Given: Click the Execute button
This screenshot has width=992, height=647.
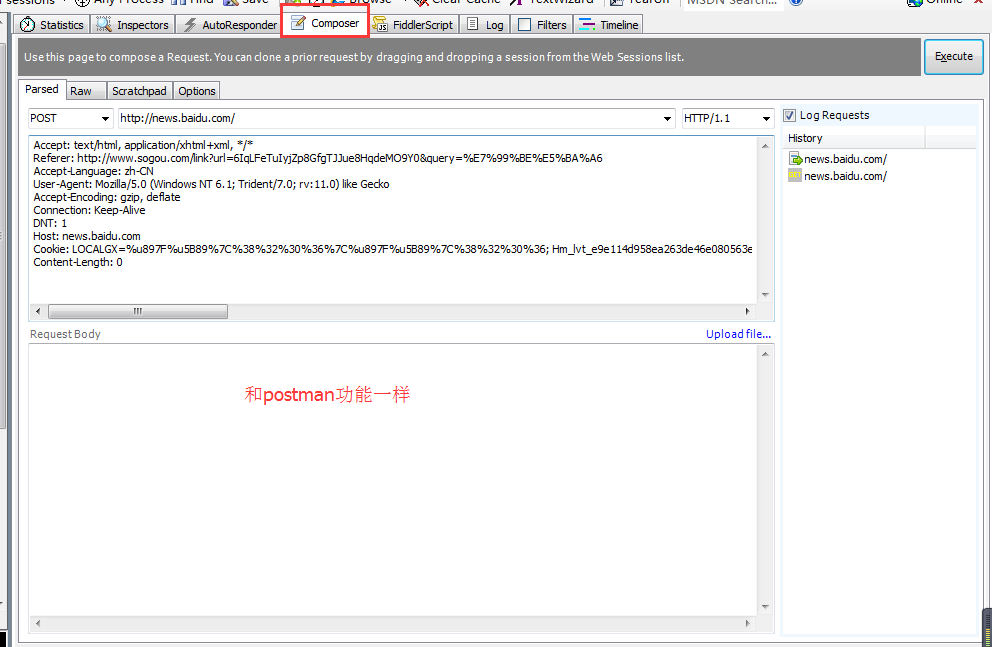Looking at the screenshot, I should 953,56.
